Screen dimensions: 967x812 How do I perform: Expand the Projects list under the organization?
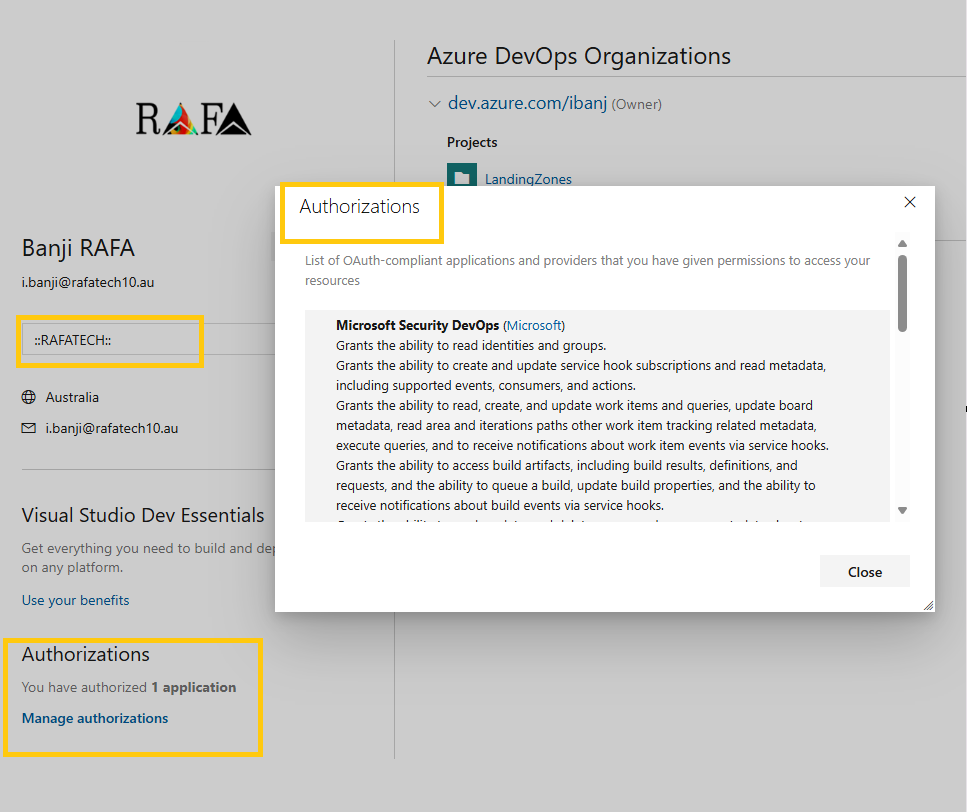click(x=471, y=142)
